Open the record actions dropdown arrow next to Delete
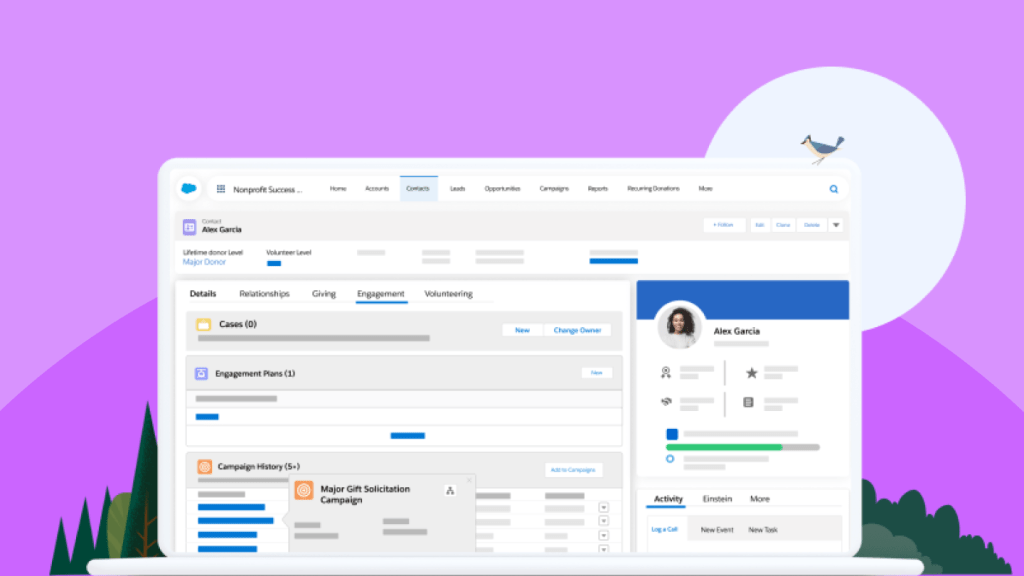This screenshot has width=1024, height=576. coord(836,225)
